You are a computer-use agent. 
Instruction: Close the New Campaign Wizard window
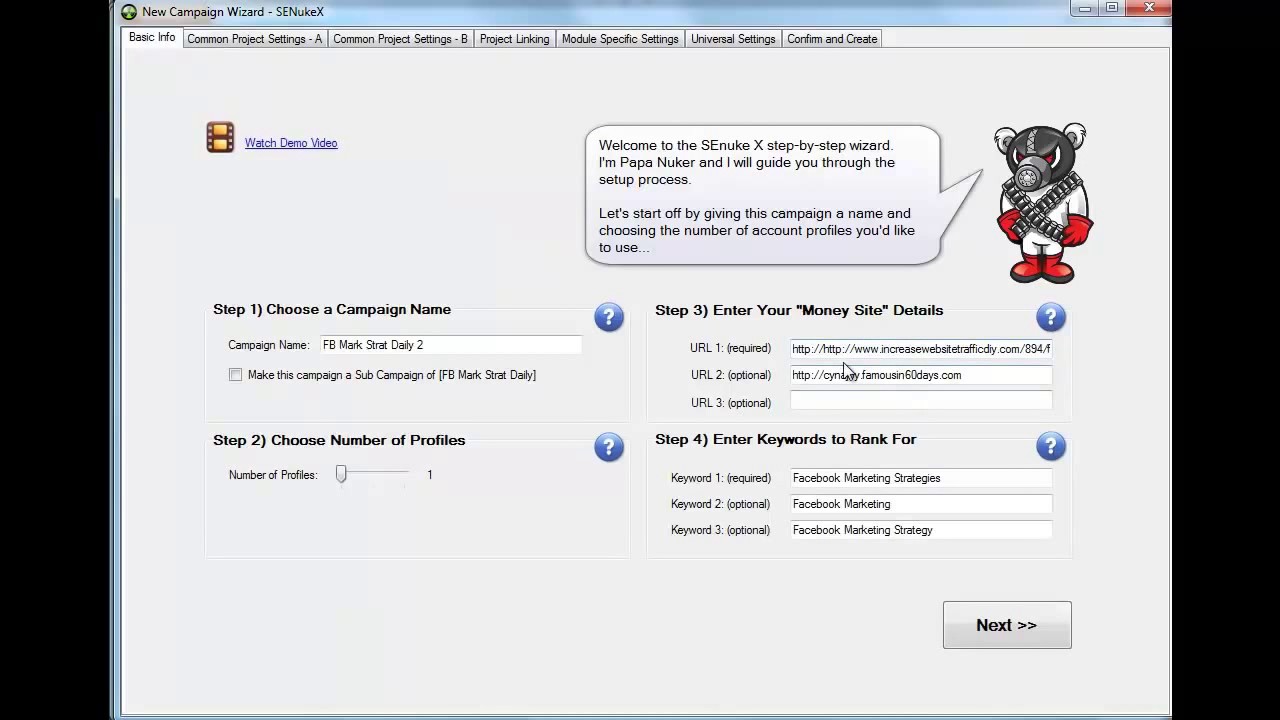[x=1149, y=8]
